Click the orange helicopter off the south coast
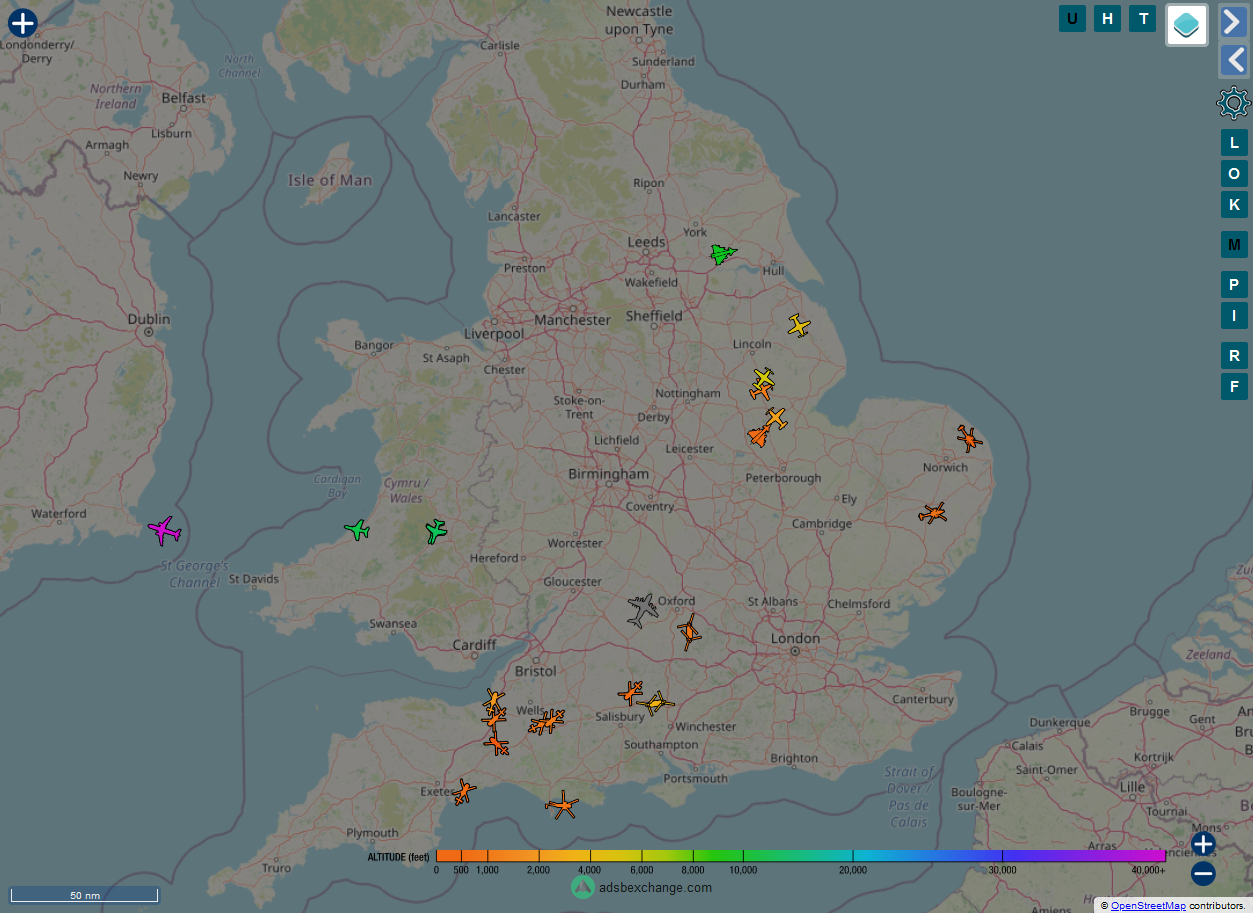The width and height of the screenshot is (1253, 913). [x=562, y=805]
